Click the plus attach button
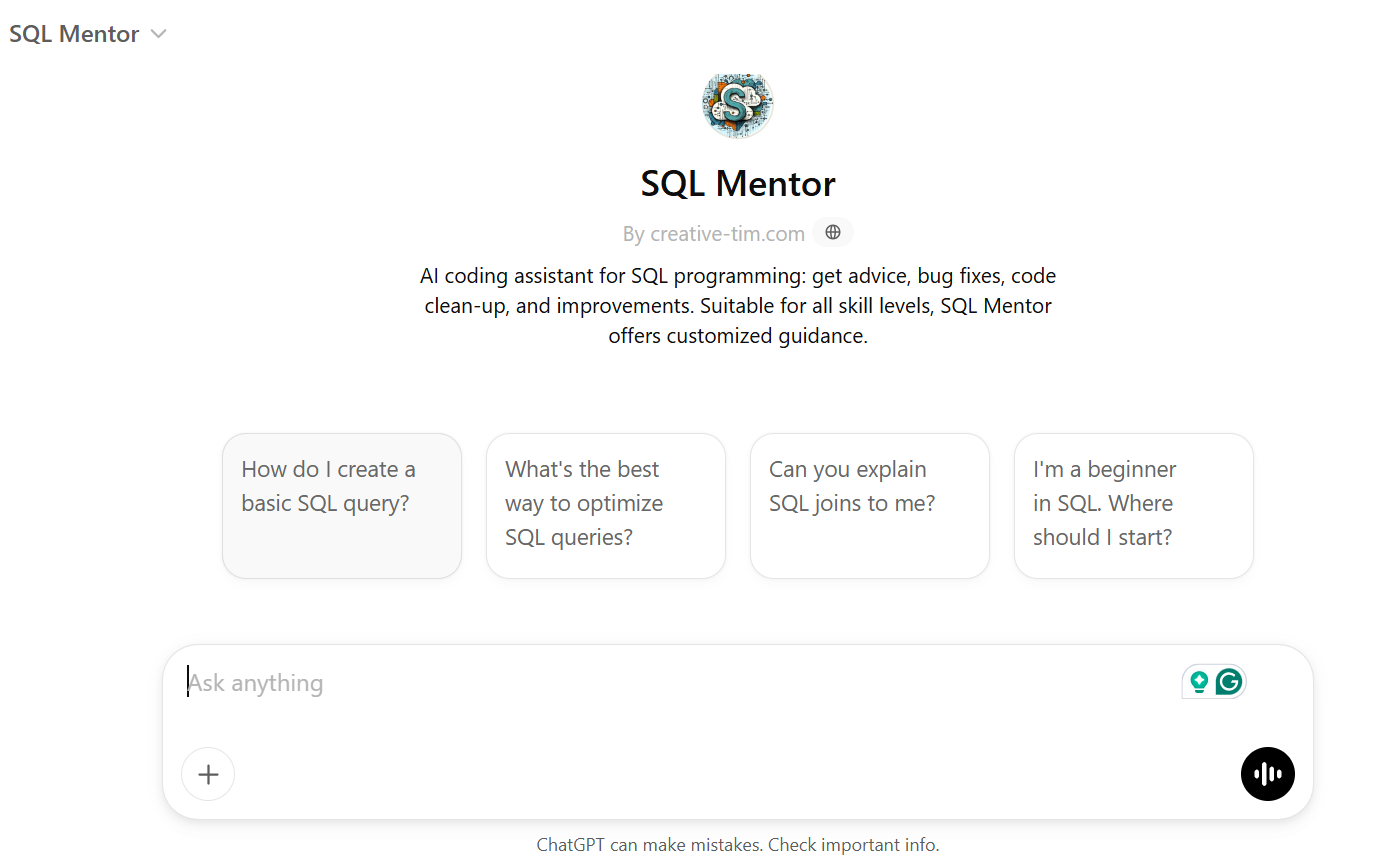 (x=208, y=774)
